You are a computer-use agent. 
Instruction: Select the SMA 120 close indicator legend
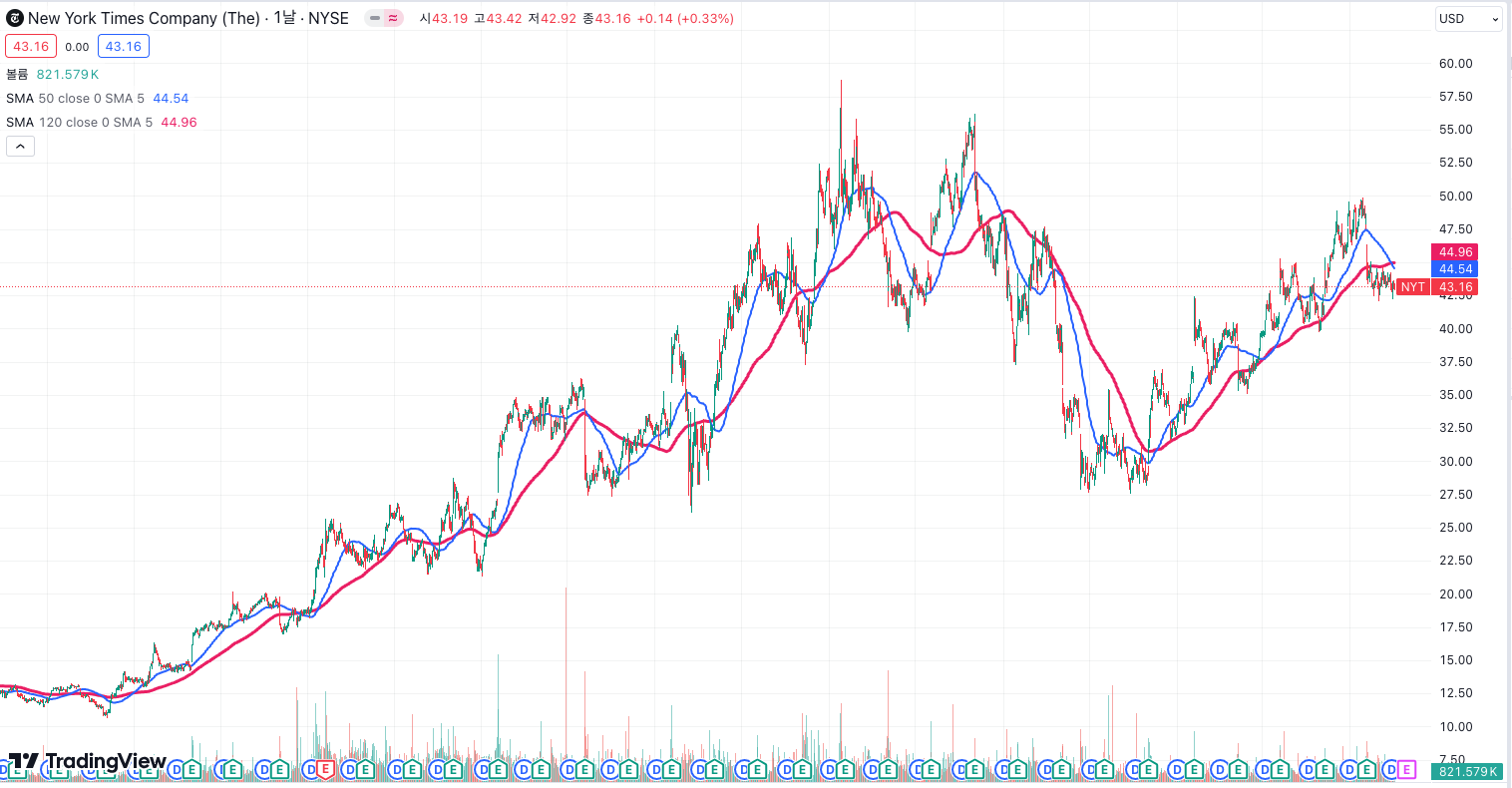coord(80,122)
